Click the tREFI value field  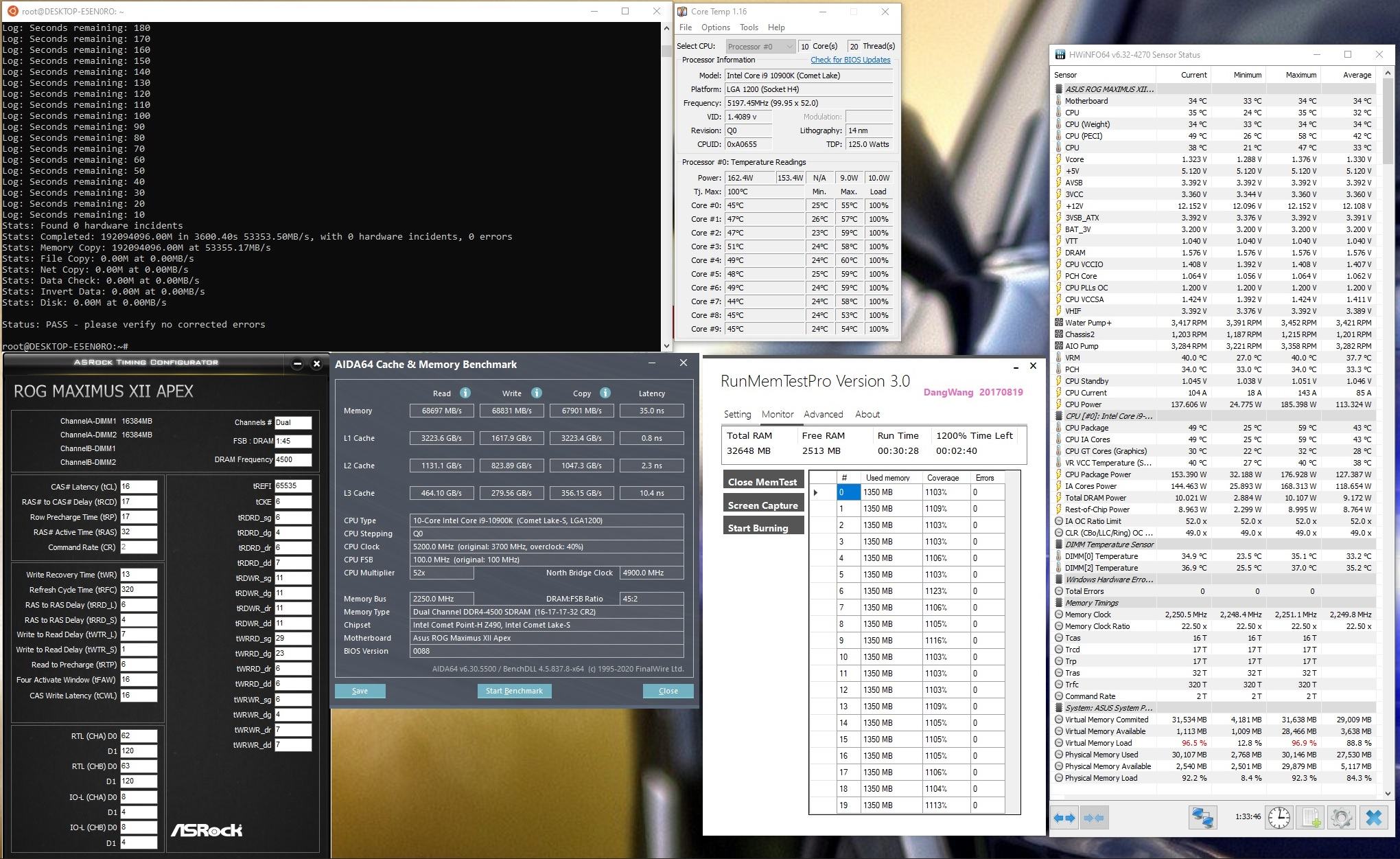293,485
